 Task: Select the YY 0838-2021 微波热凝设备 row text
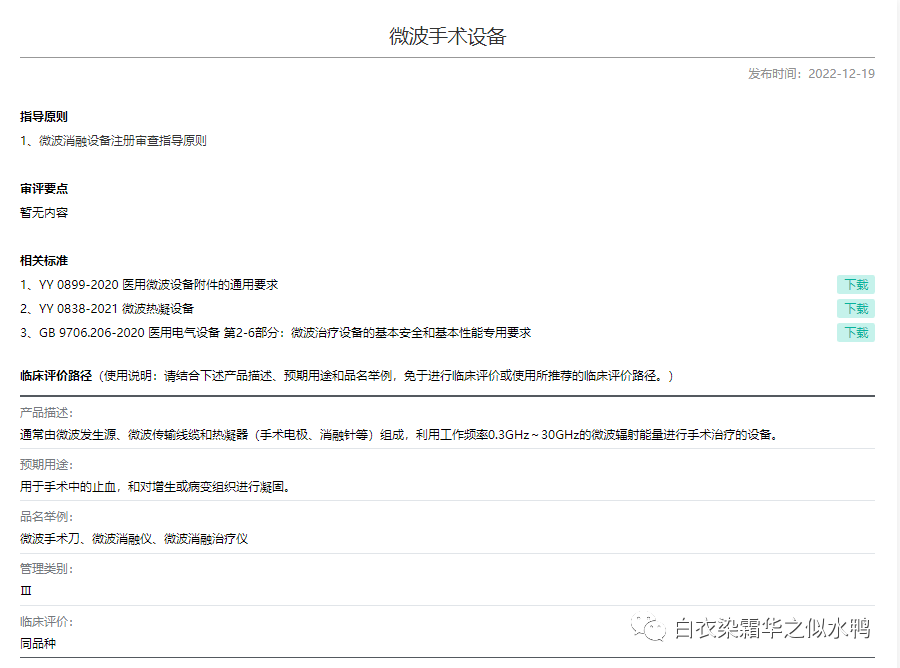pyautogui.click(x=107, y=309)
